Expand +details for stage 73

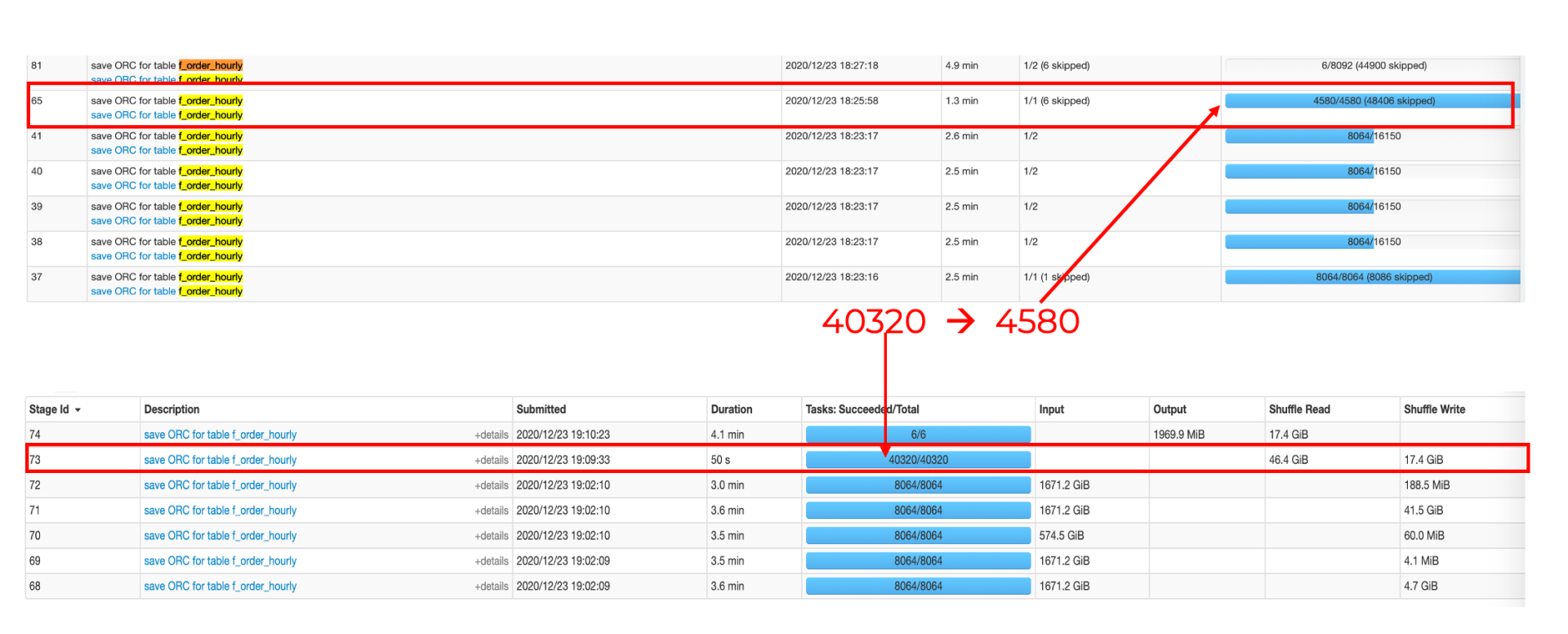pos(491,461)
